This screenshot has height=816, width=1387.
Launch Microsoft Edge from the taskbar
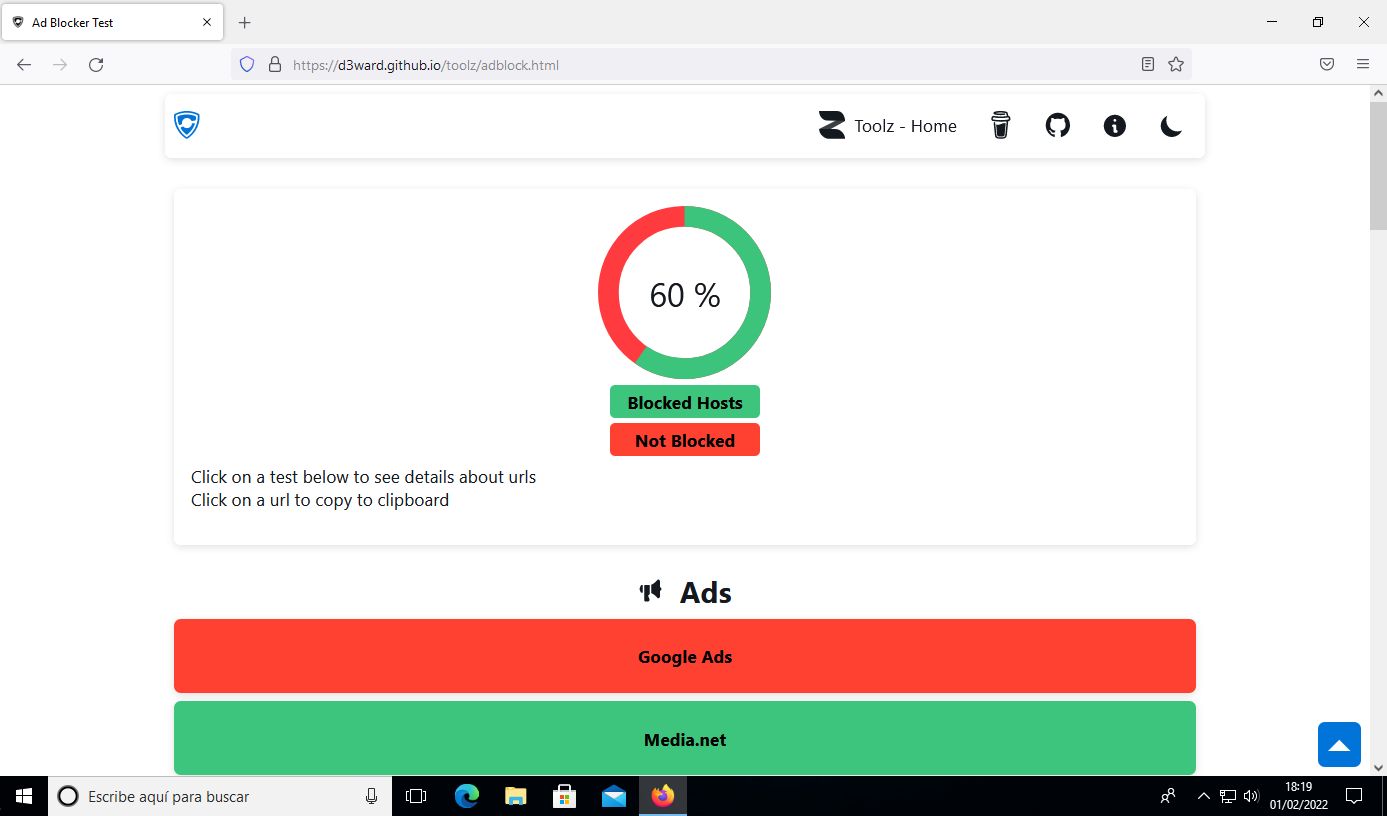click(x=467, y=796)
